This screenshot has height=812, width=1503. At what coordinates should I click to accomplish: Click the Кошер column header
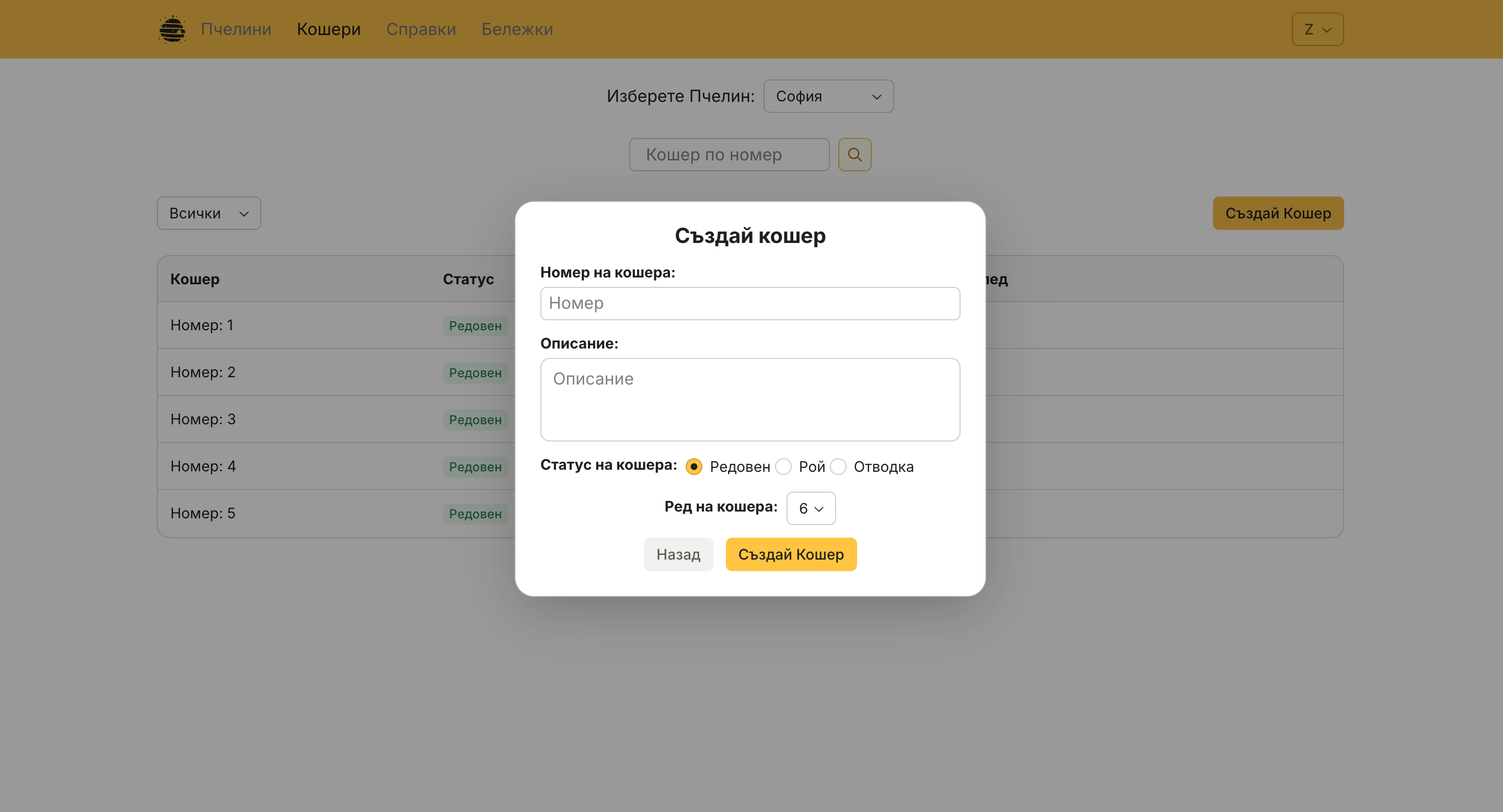point(195,279)
